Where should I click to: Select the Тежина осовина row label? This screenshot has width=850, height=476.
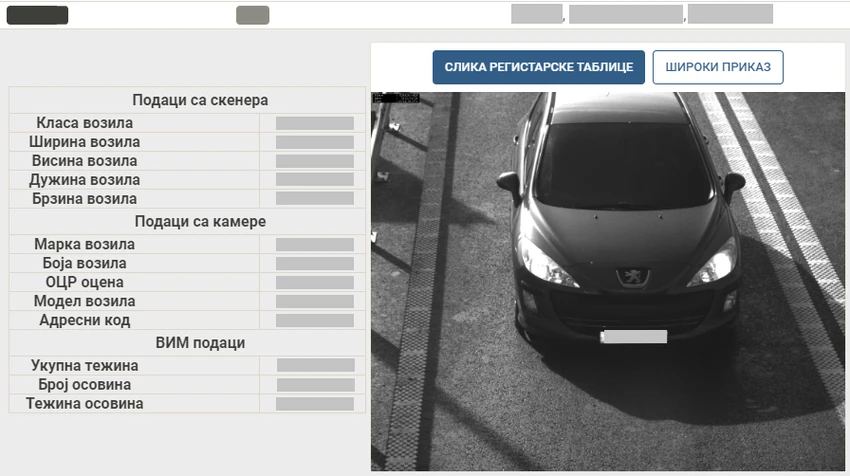(x=85, y=404)
